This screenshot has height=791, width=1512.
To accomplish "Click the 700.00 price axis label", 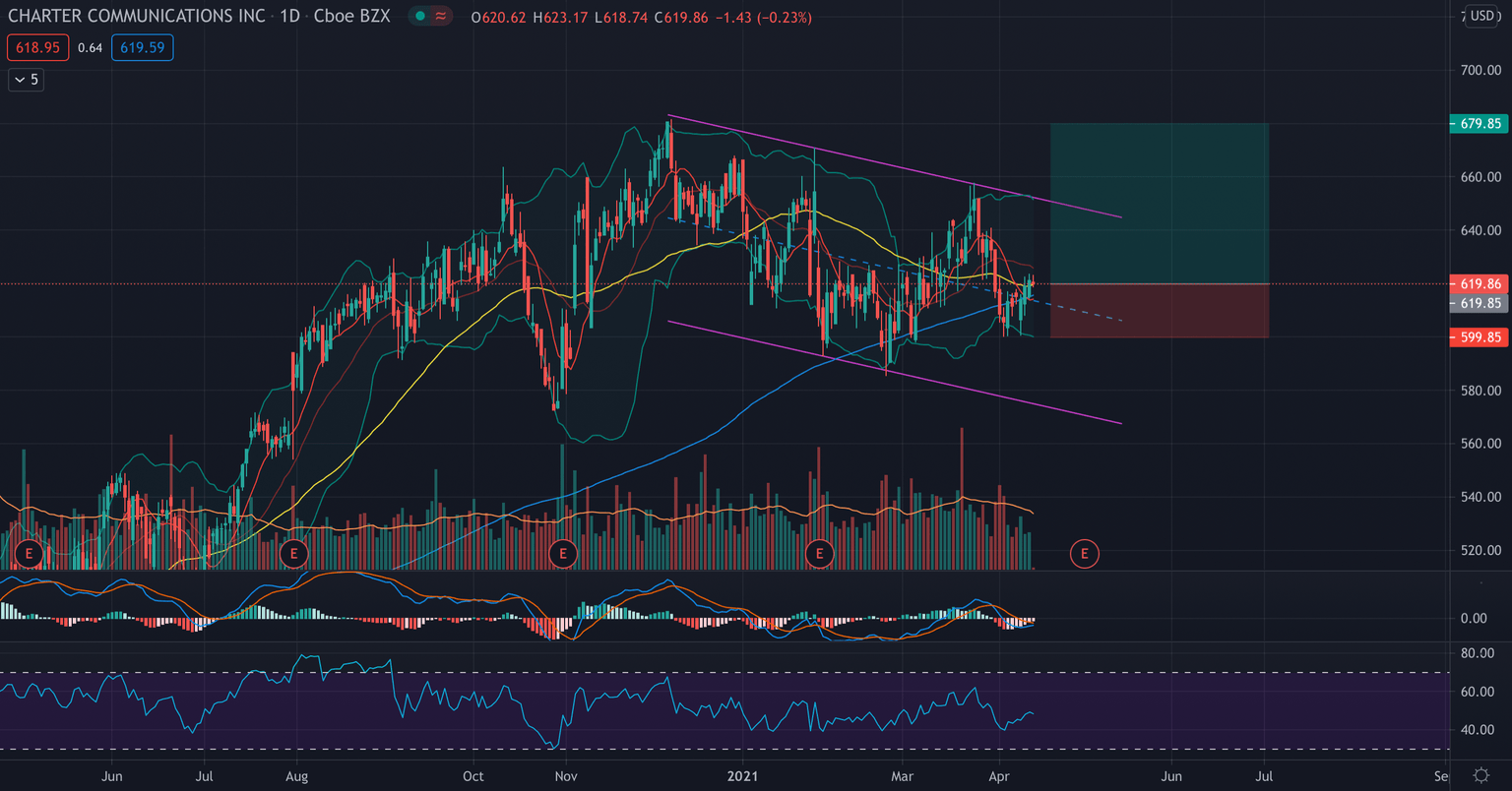I will coord(1480,70).
